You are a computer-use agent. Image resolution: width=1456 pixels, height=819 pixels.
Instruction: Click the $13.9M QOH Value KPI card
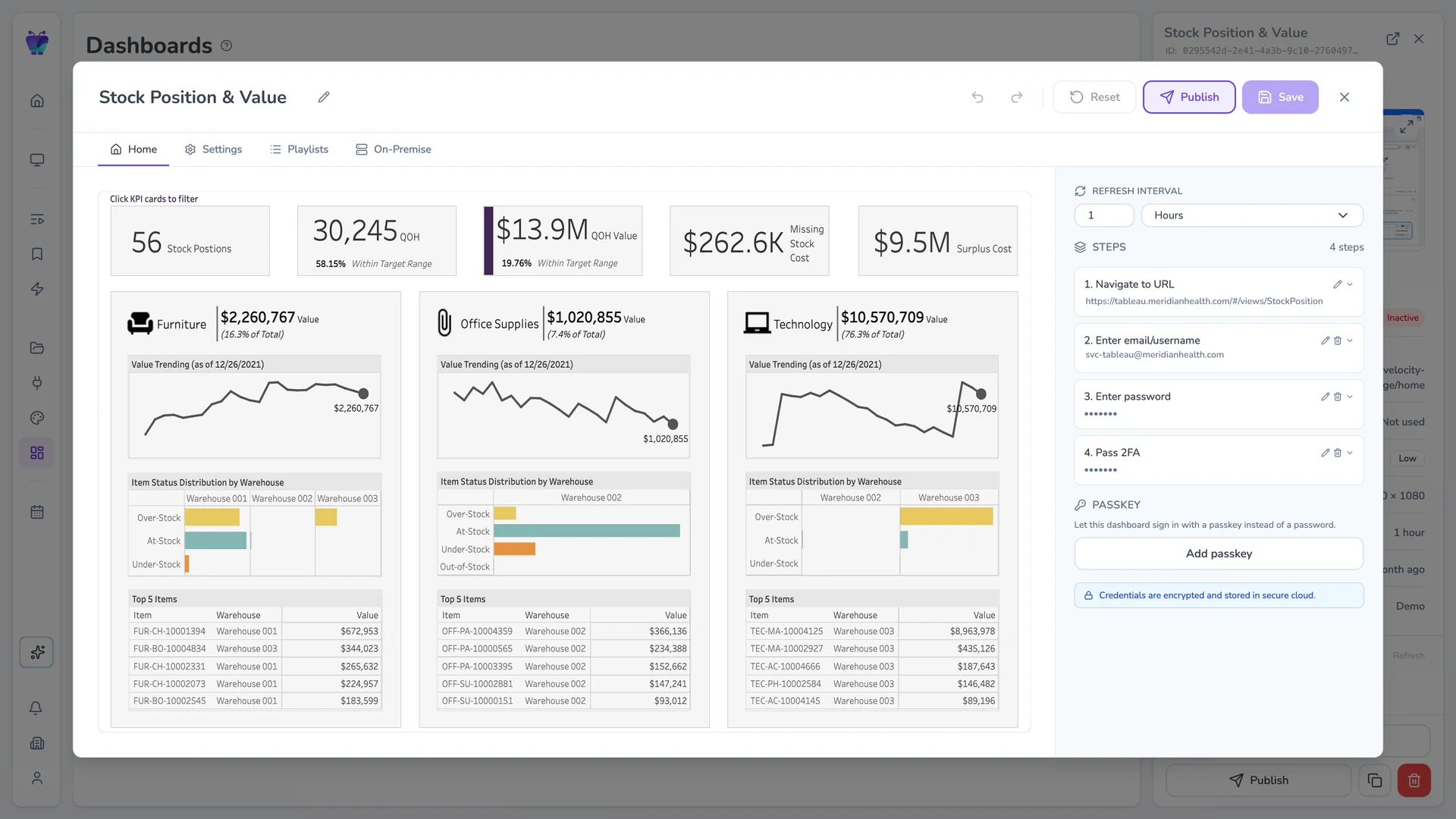pos(563,241)
